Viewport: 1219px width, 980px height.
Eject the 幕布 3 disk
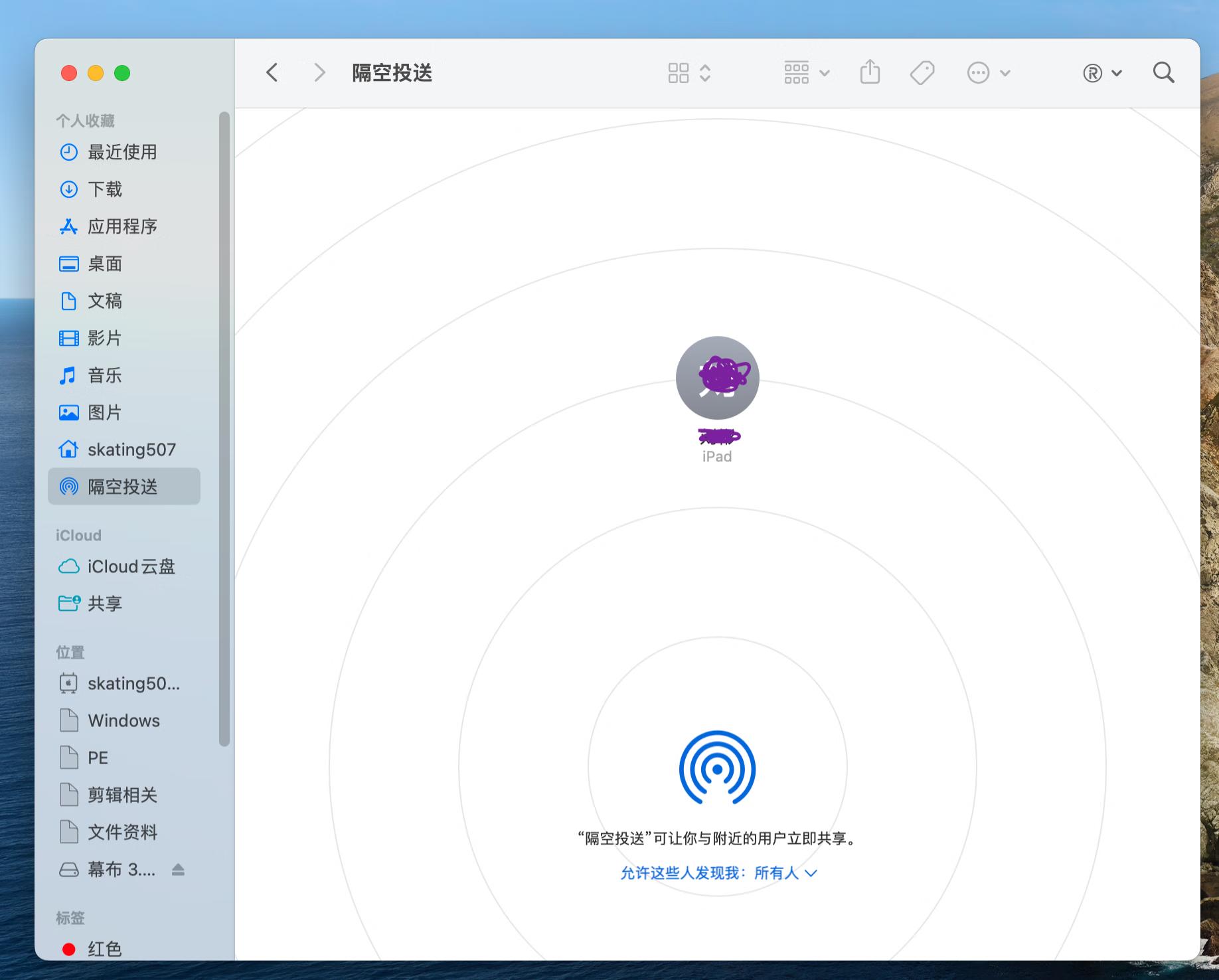(x=178, y=869)
